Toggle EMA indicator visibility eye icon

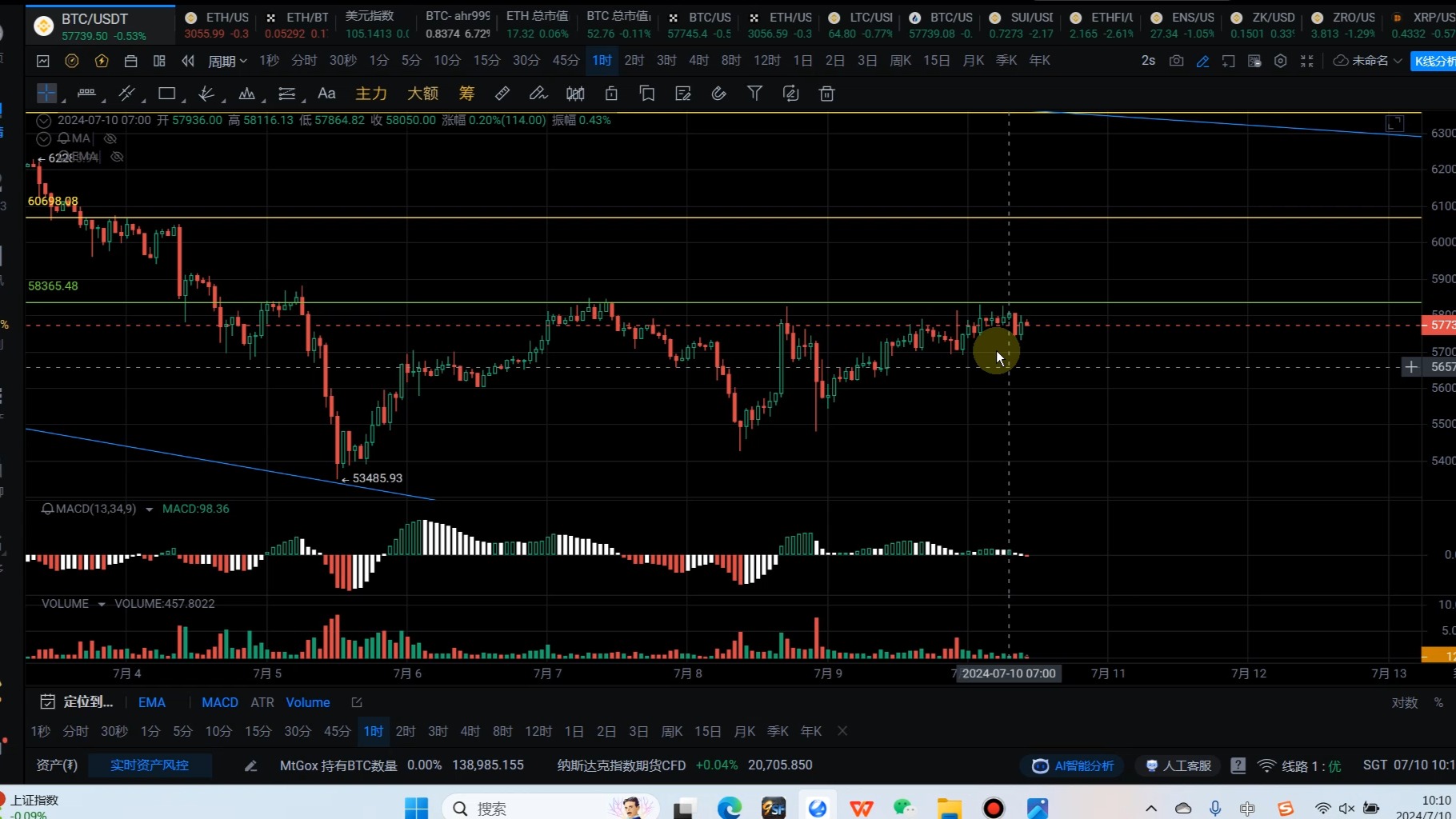pyautogui.click(x=117, y=157)
